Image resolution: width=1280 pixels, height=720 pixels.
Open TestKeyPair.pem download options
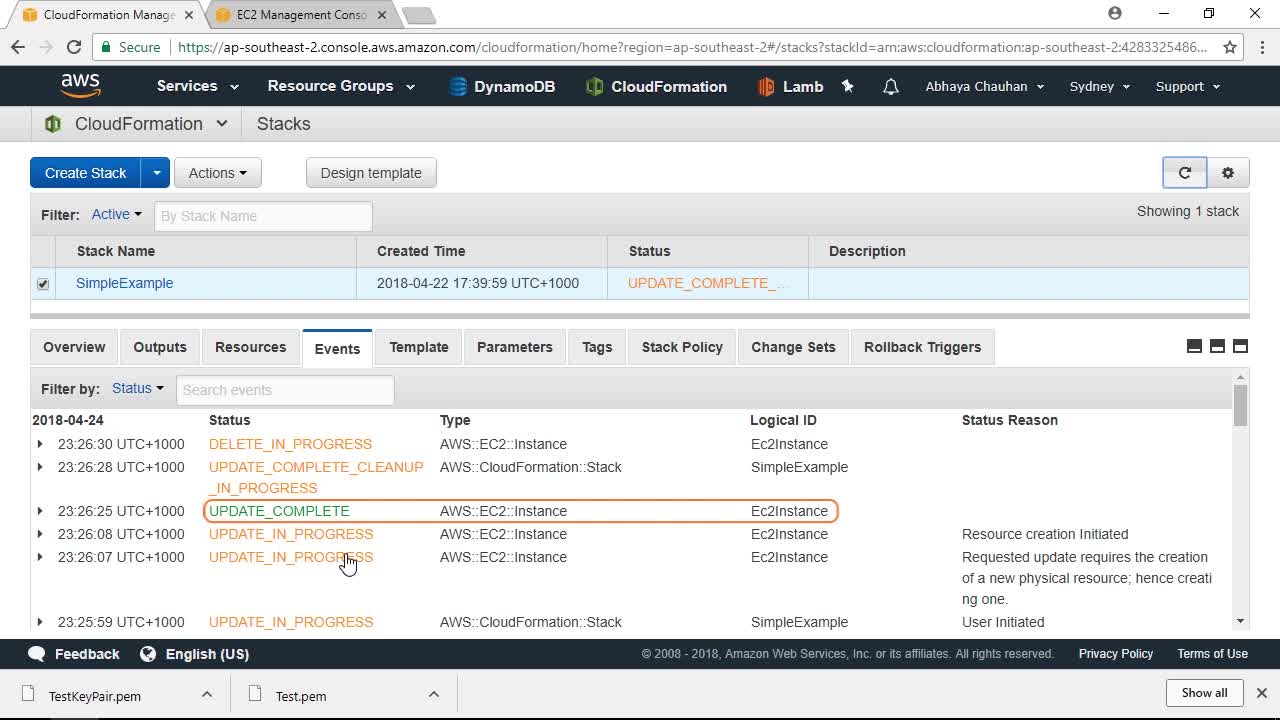(x=206, y=694)
